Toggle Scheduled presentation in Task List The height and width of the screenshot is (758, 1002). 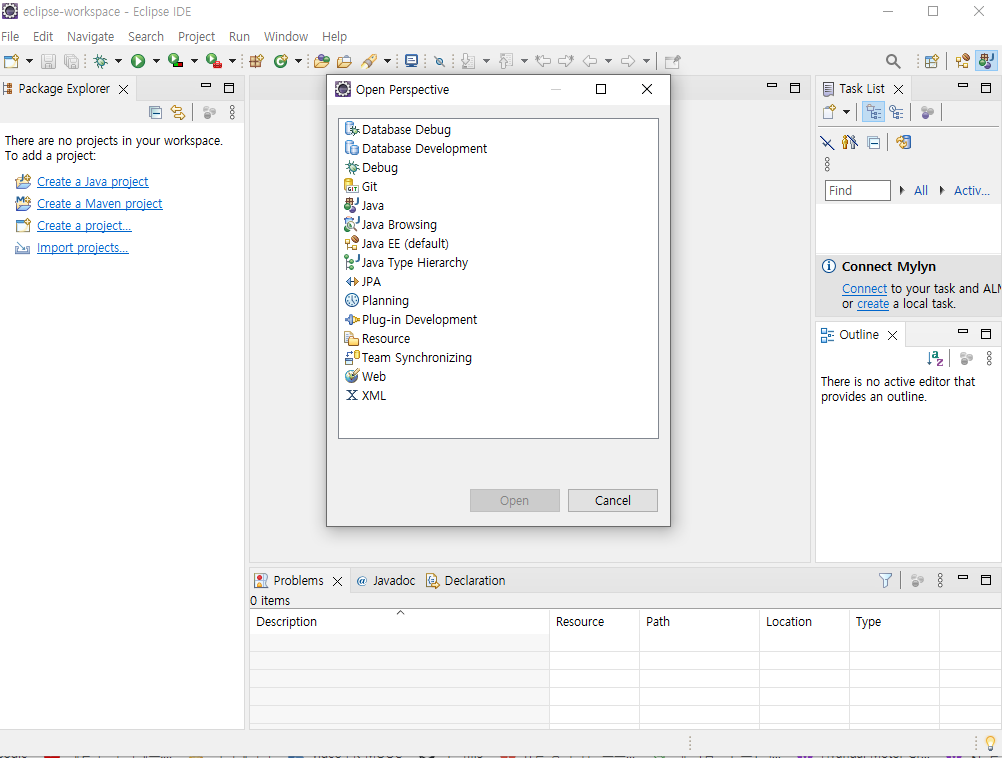[897, 112]
